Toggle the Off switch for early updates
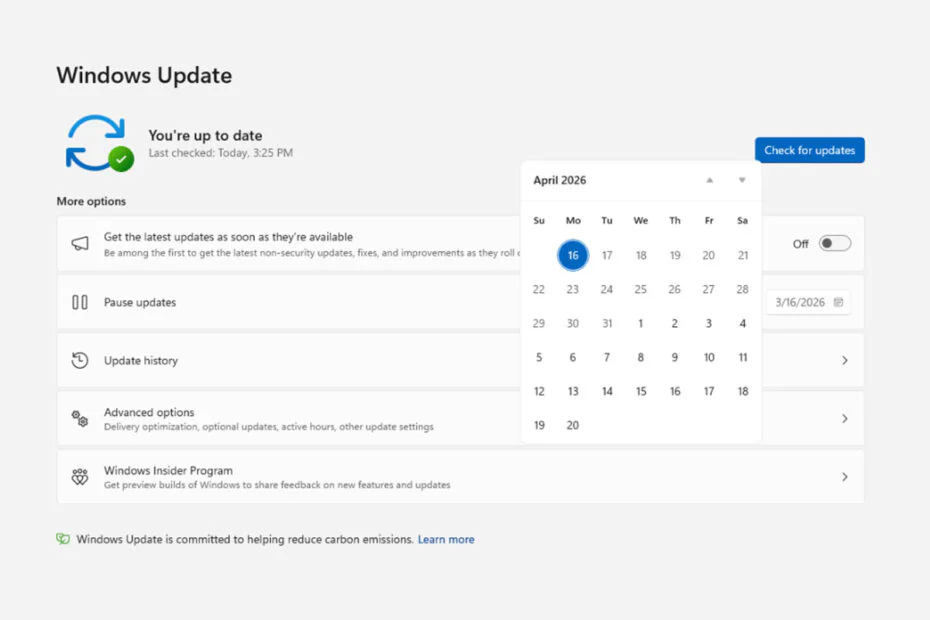This screenshot has width=930, height=620. tap(833, 243)
